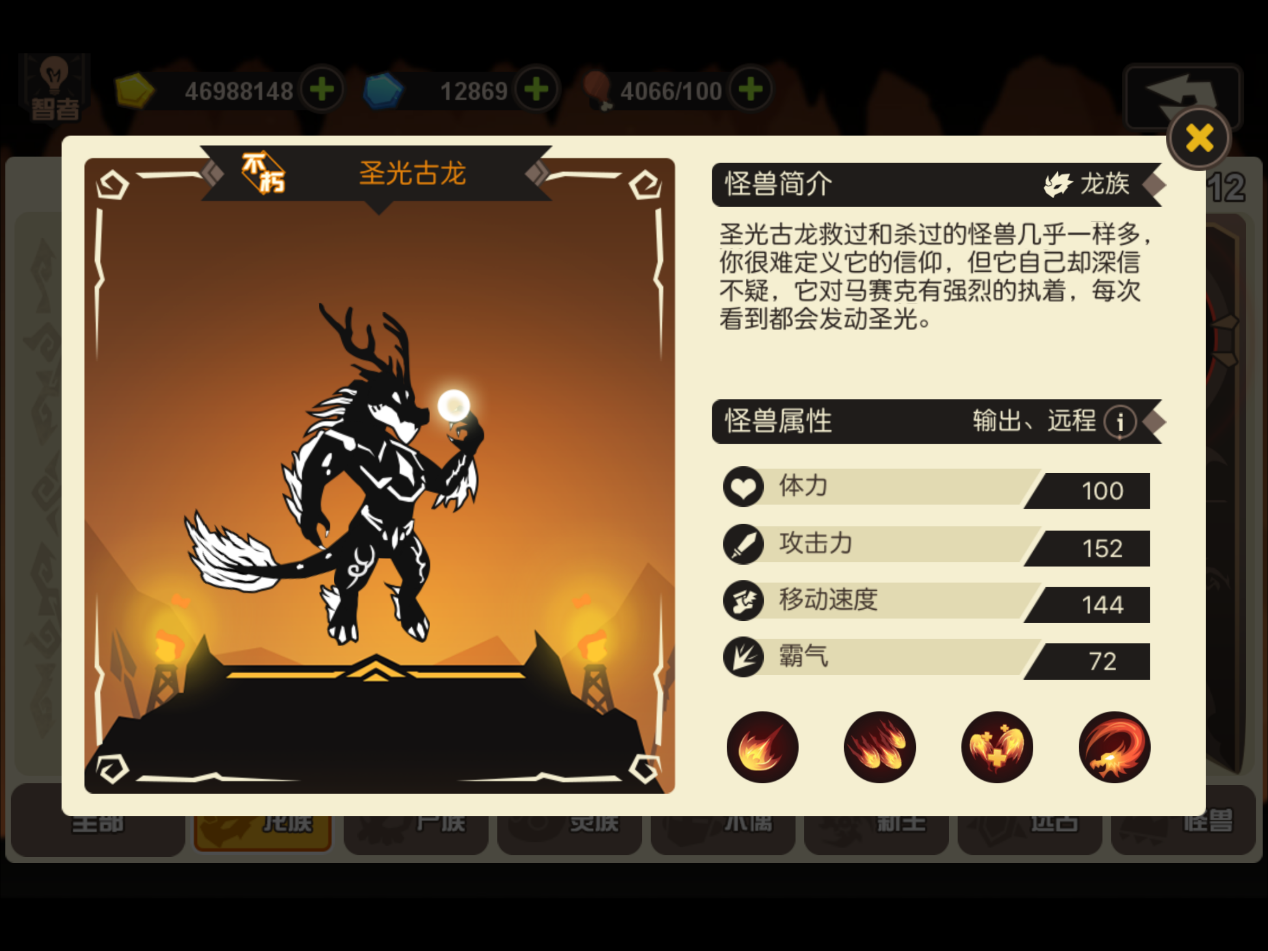
Task: Close the monster detail popup
Action: pyautogui.click(x=1199, y=138)
